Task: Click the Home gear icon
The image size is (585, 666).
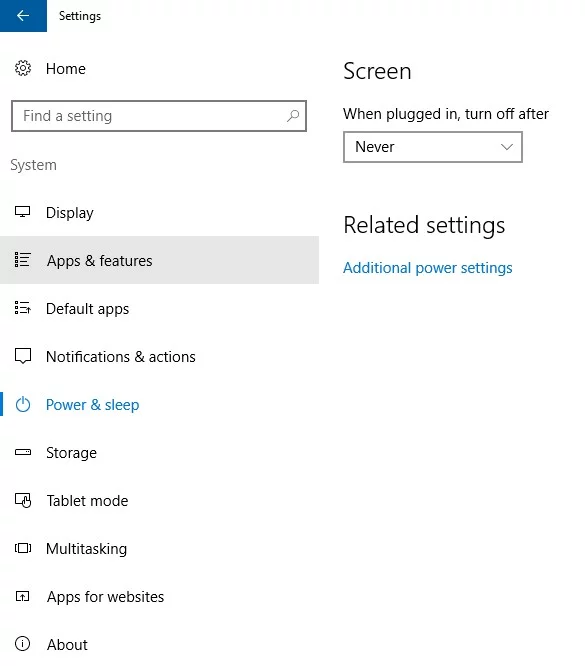Action: [x=23, y=68]
